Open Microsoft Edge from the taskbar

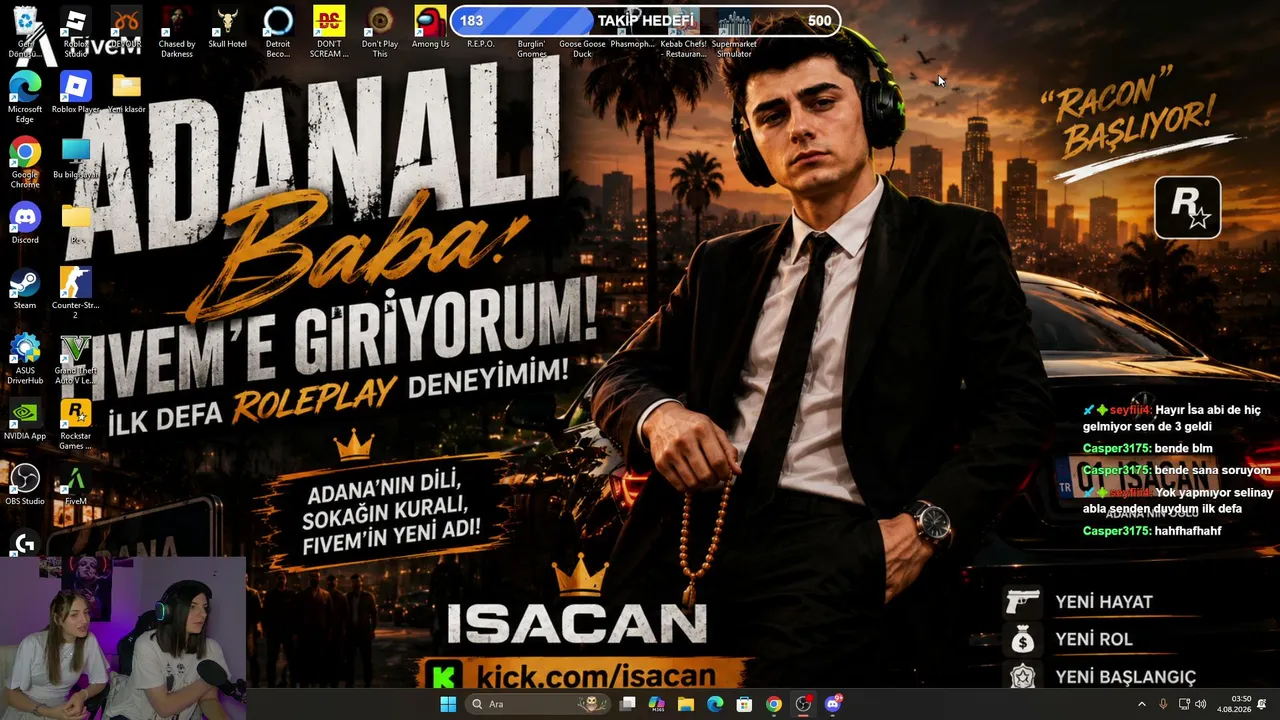[x=715, y=704]
